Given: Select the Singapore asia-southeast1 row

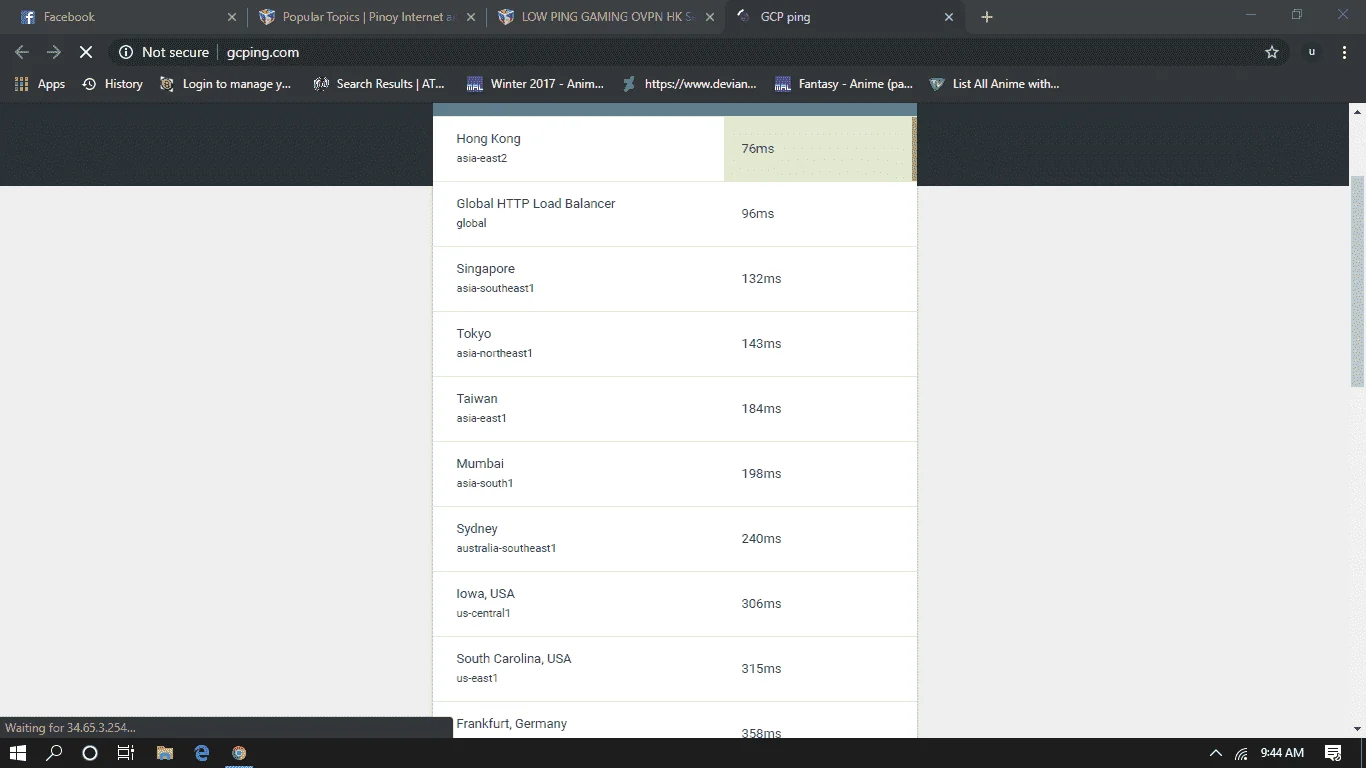Looking at the screenshot, I should coord(674,279).
